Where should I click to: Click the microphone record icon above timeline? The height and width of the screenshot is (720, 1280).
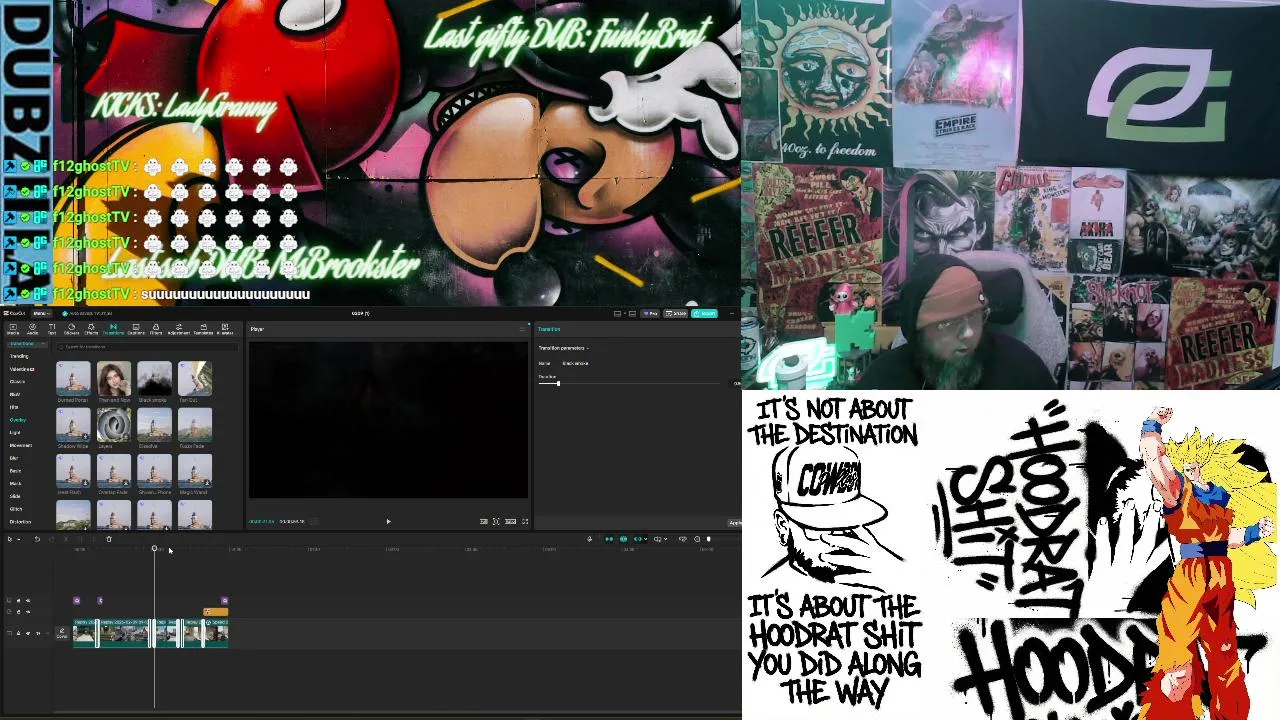(589, 539)
